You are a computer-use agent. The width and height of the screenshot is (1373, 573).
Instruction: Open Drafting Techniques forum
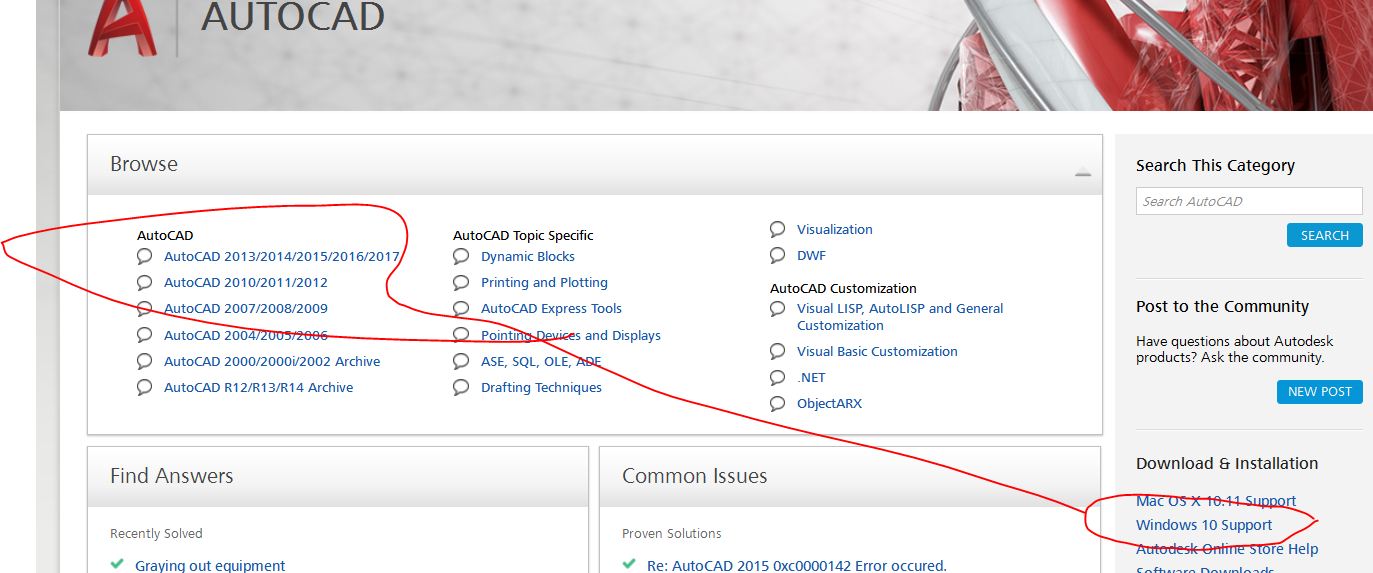coord(541,388)
